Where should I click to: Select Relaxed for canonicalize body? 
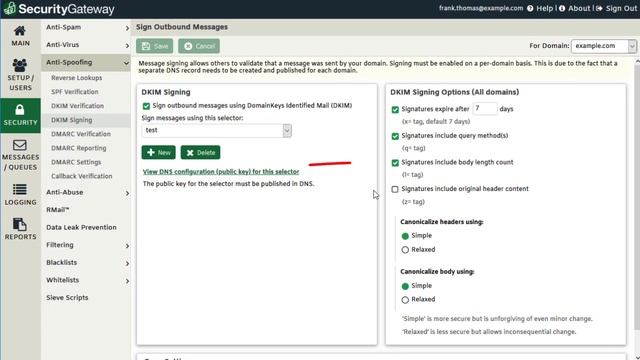405,300
